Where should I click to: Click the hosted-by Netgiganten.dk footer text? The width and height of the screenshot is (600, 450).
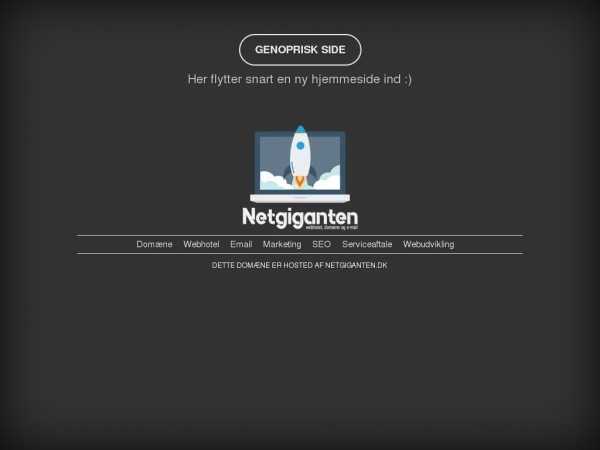pos(300,265)
